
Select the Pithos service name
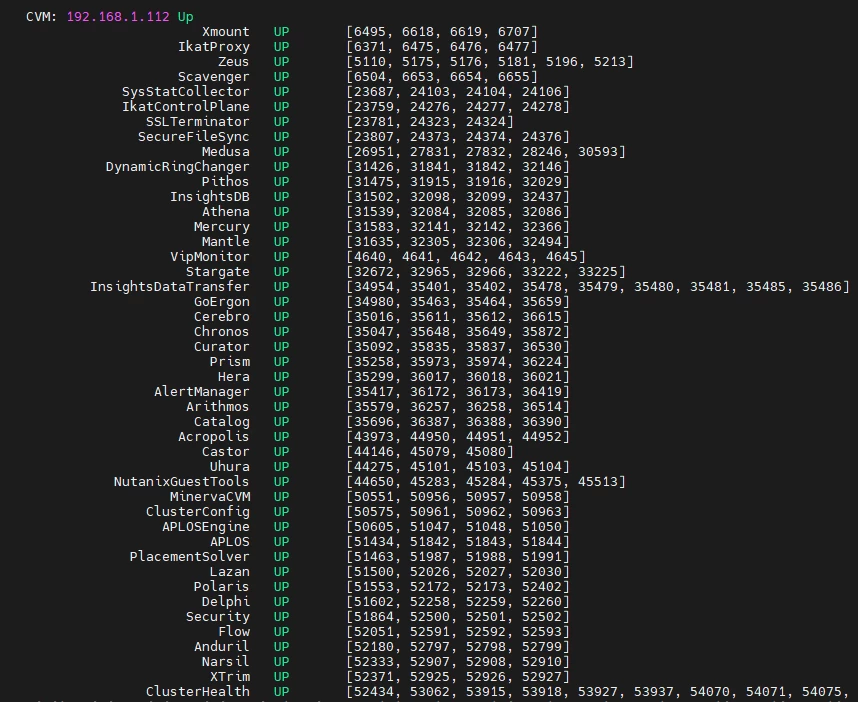click(225, 182)
